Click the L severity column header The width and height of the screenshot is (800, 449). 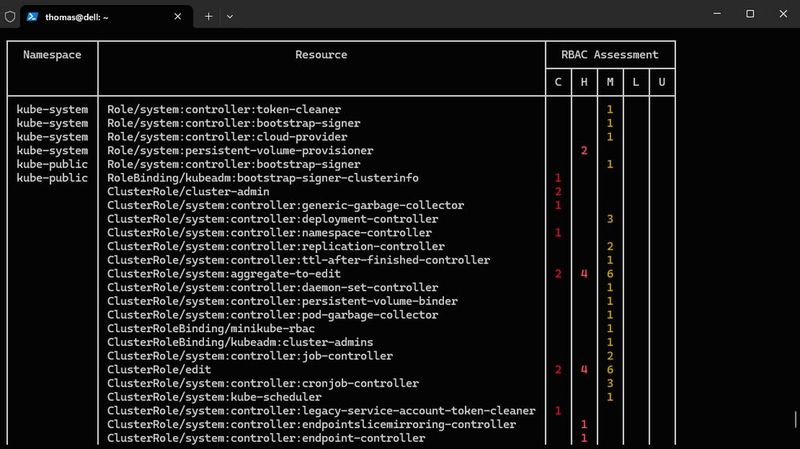(x=636, y=82)
